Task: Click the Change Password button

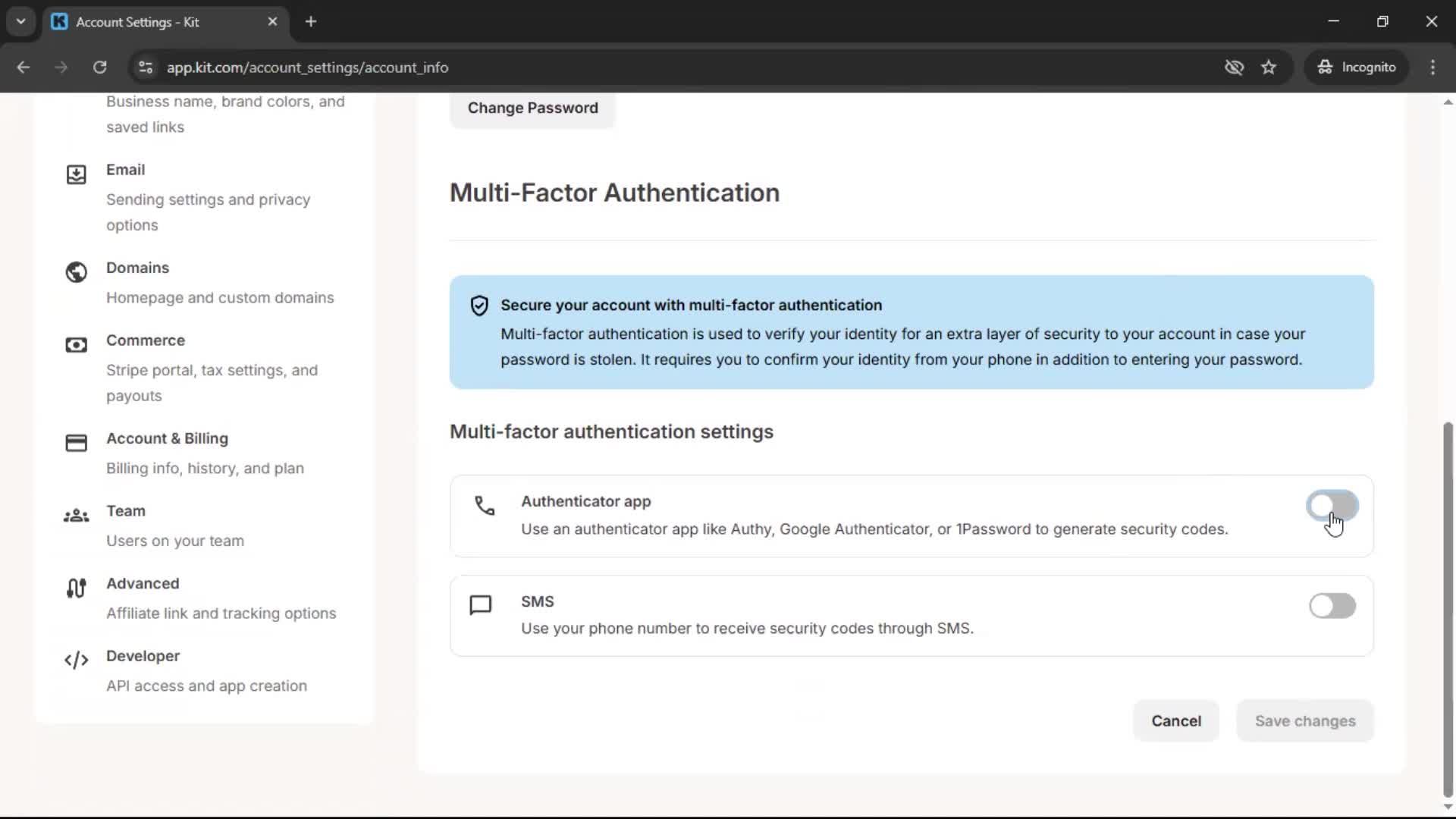Action: [532, 108]
